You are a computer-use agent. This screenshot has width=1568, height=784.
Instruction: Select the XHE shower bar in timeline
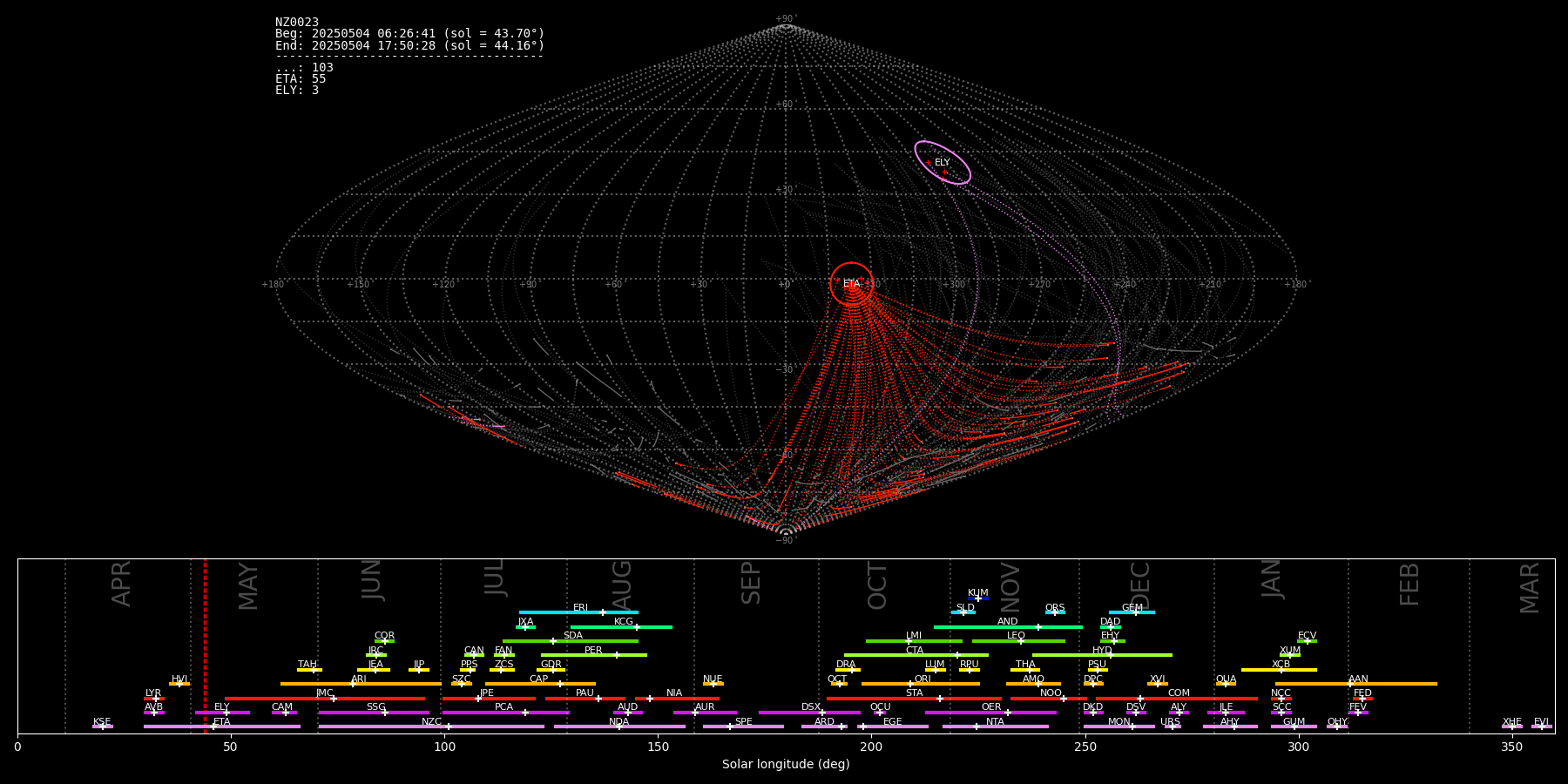[1512, 727]
